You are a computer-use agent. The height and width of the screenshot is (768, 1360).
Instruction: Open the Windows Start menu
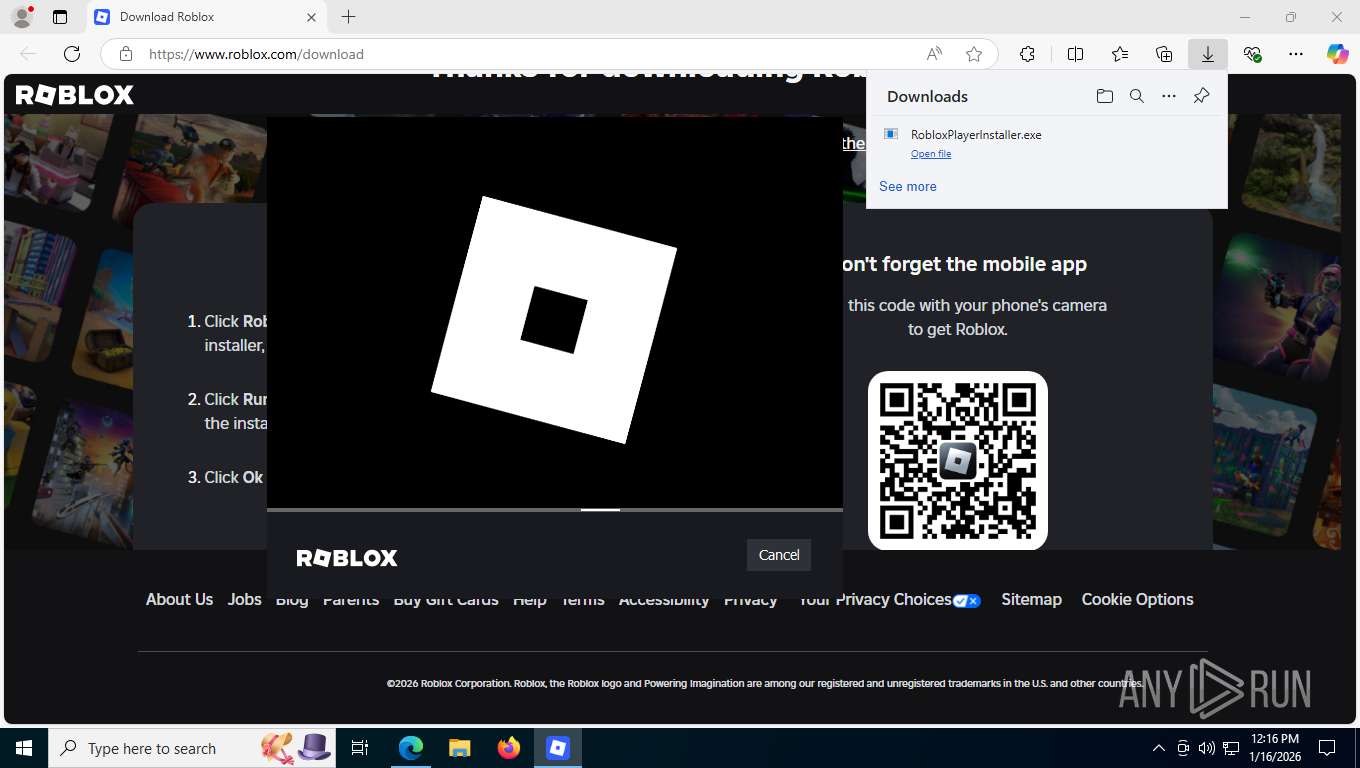tap(23, 748)
